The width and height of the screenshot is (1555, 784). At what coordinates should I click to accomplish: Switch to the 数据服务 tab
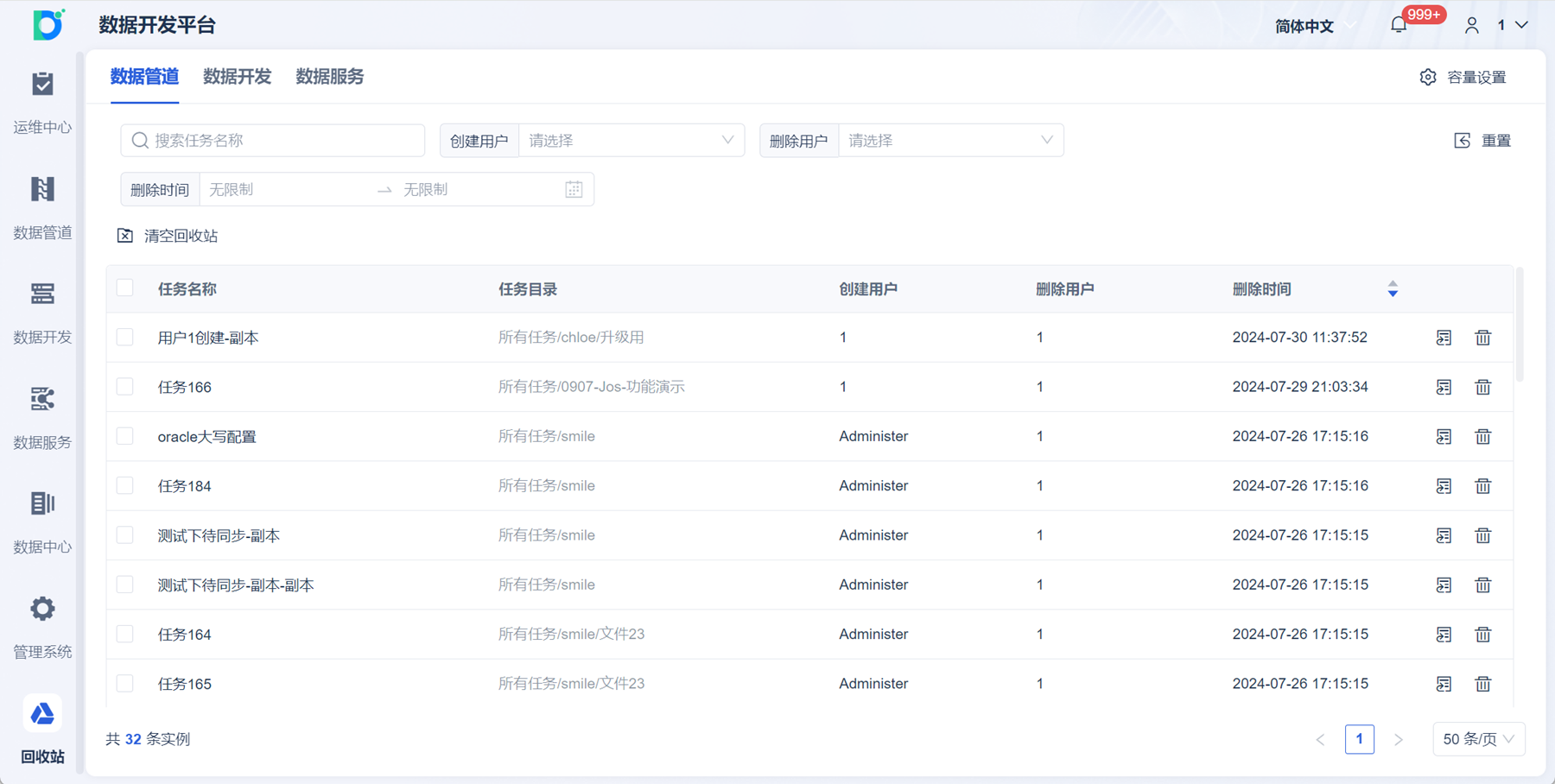coord(330,77)
